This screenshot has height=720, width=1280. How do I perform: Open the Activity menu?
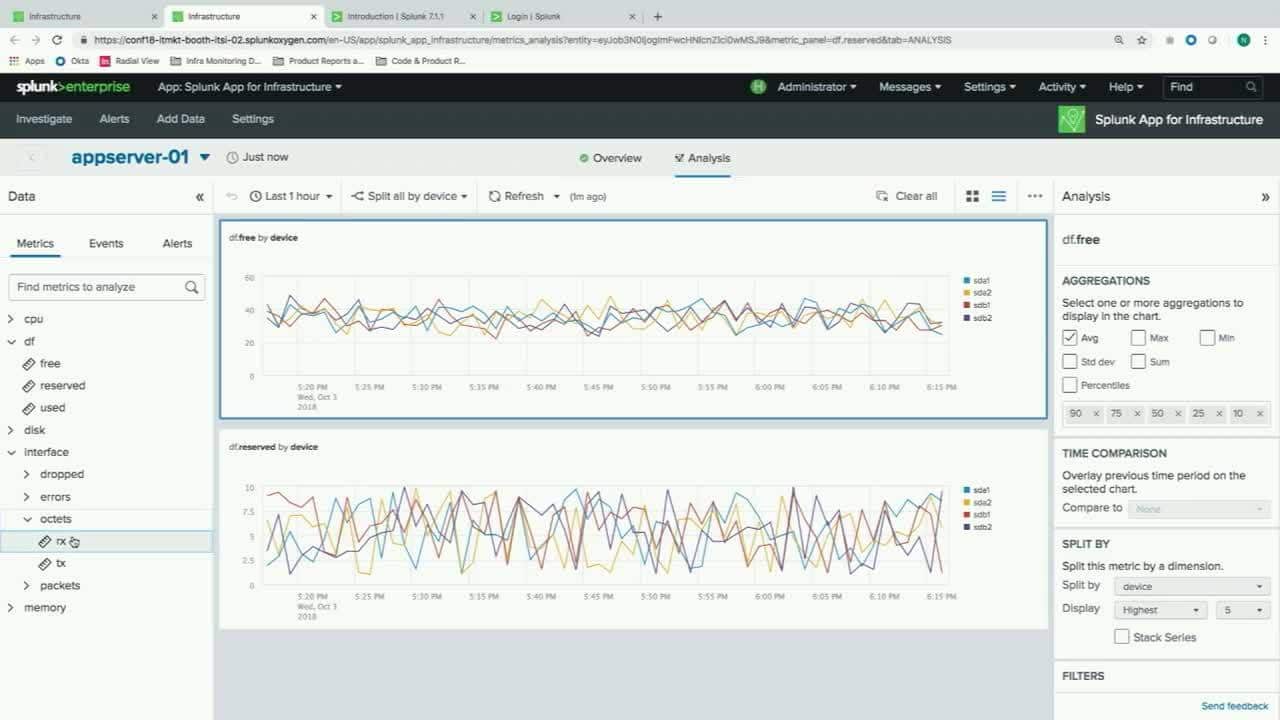point(1062,87)
